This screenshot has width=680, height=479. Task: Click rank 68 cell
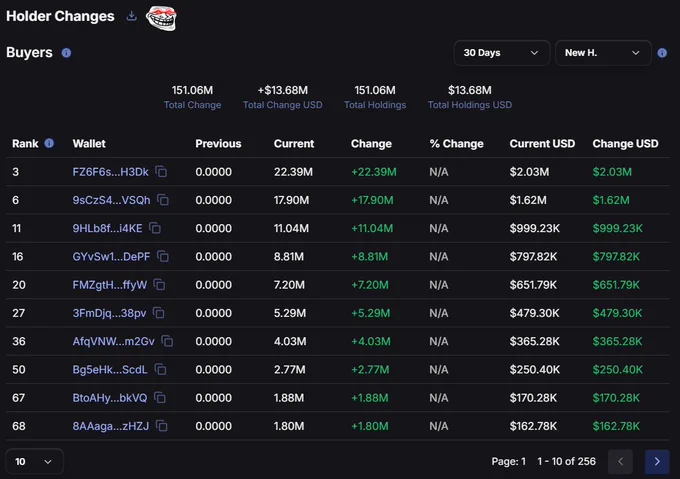pyautogui.click(x=19, y=426)
